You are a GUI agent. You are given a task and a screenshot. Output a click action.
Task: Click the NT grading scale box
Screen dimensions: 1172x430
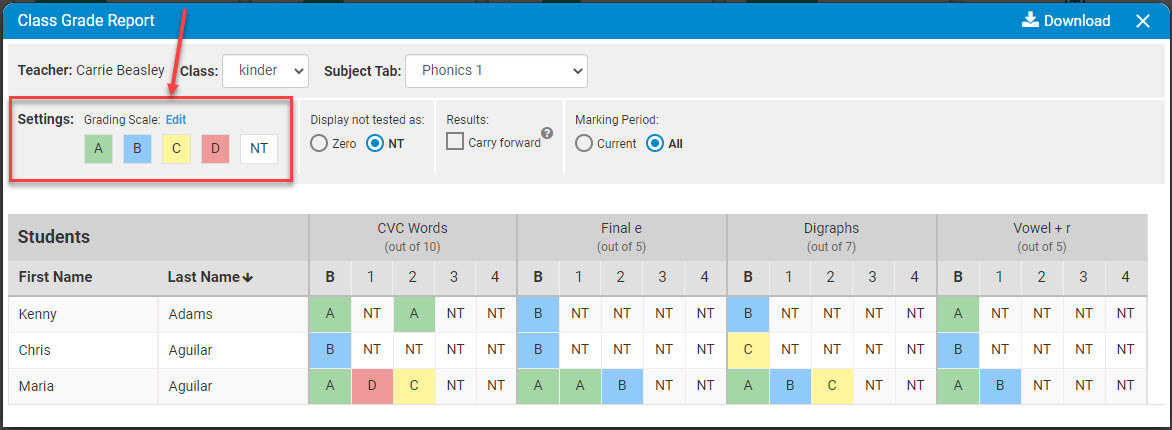coord(259,148)
